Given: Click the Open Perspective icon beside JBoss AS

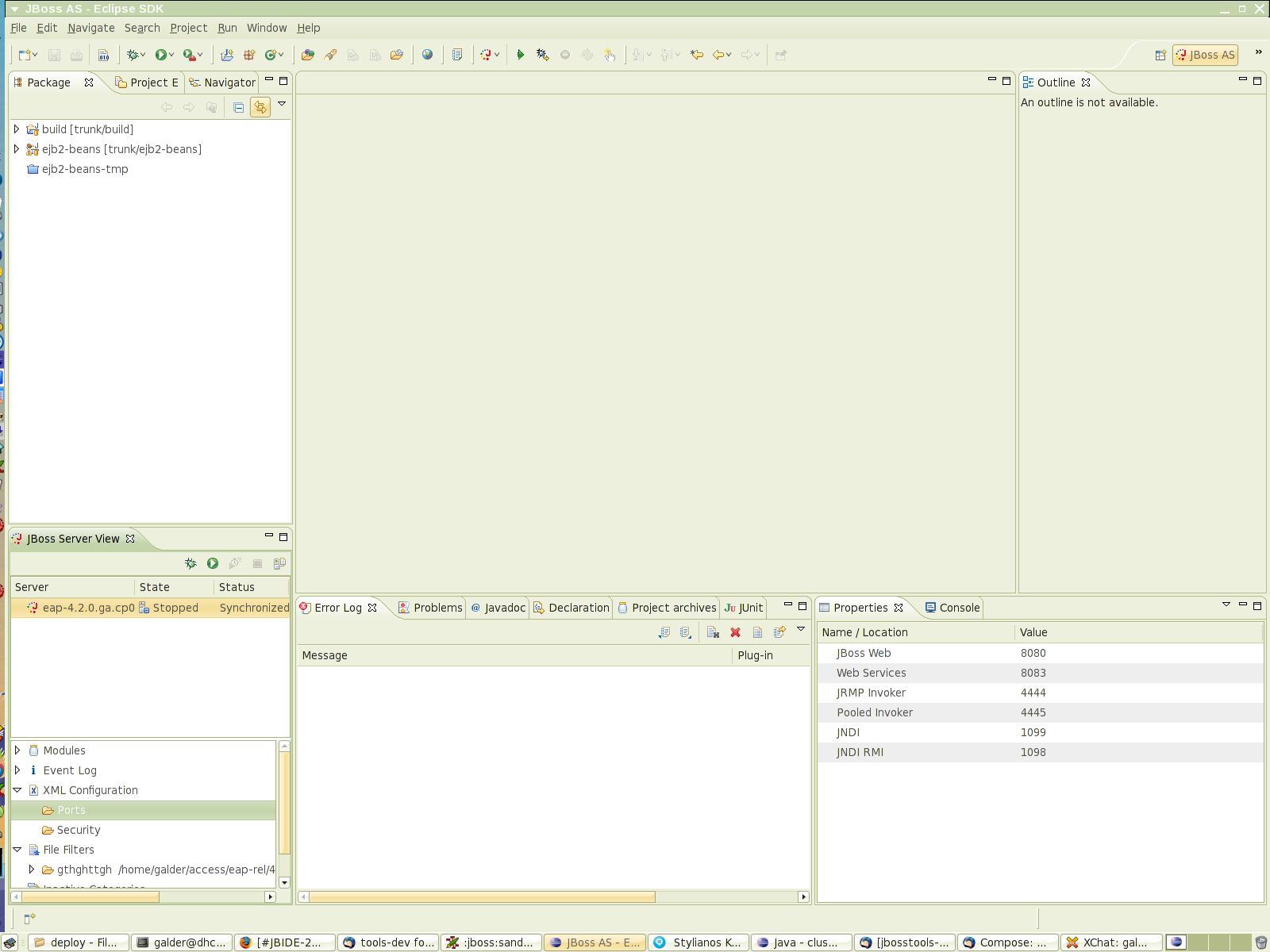Looking at the screenshot, I should 1160,55.
